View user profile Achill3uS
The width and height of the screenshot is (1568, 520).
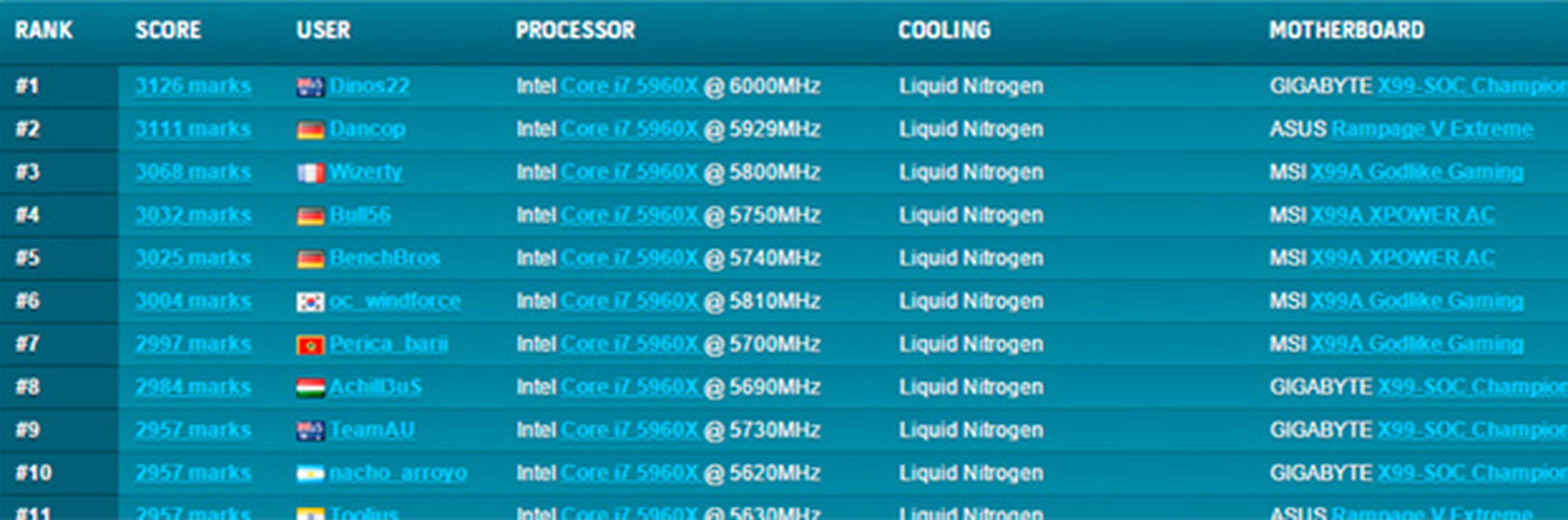tap(376, 387)
